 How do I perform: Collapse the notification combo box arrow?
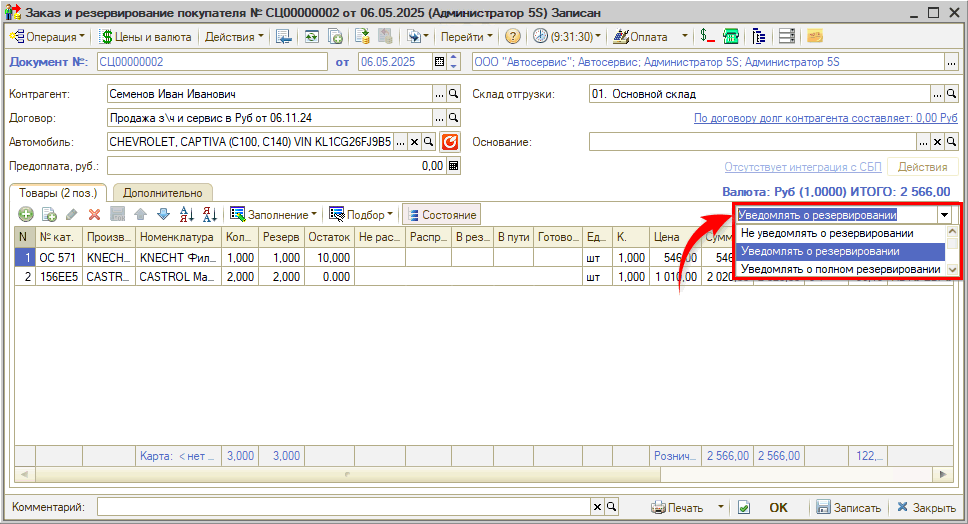tap(944, 214)
